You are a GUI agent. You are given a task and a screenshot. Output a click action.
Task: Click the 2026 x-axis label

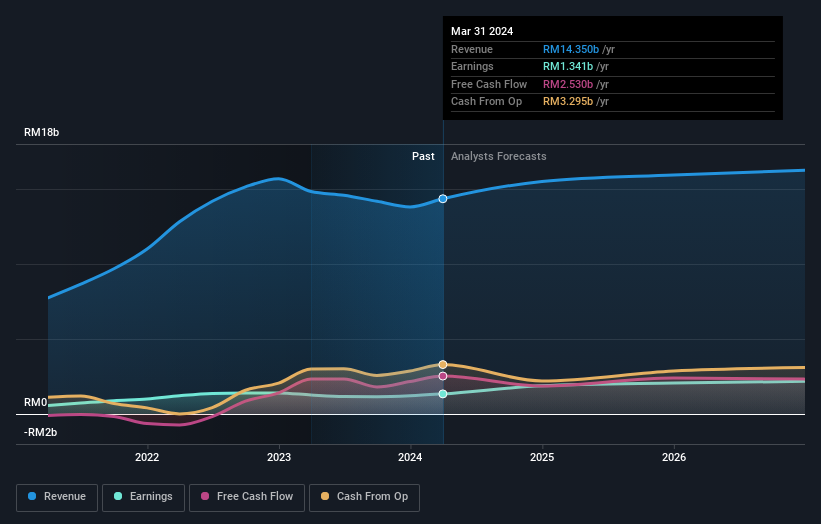point(674,458)
